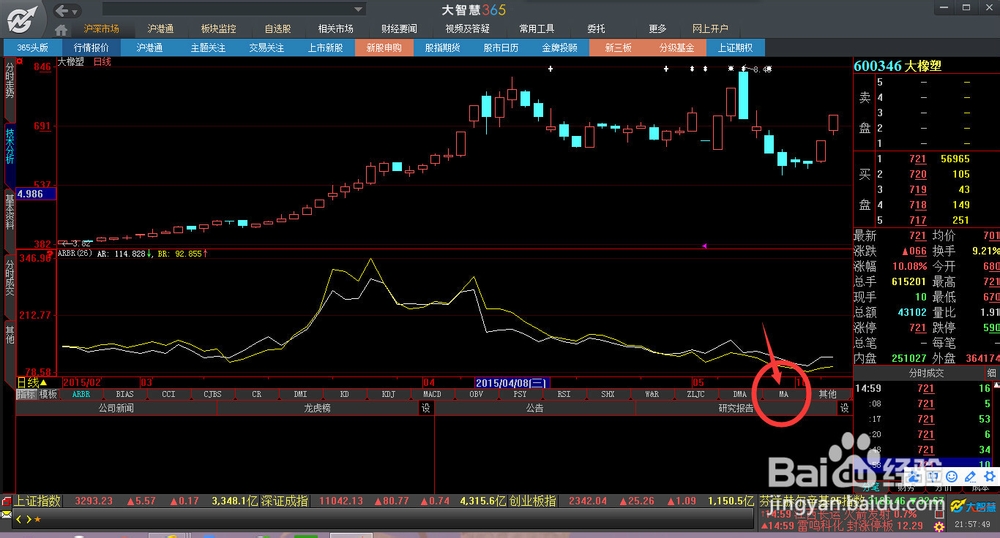Viewport: 1000px width, 538px height.
Task: Open the 网上开户 menu
Action: pyautogui.click(x=710, y=29)
